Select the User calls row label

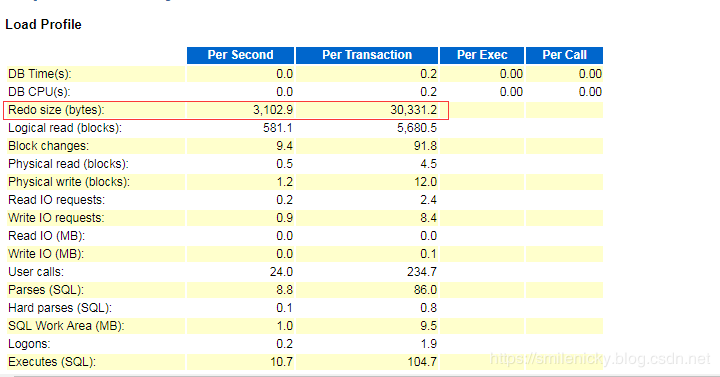[x=36, y=272]
